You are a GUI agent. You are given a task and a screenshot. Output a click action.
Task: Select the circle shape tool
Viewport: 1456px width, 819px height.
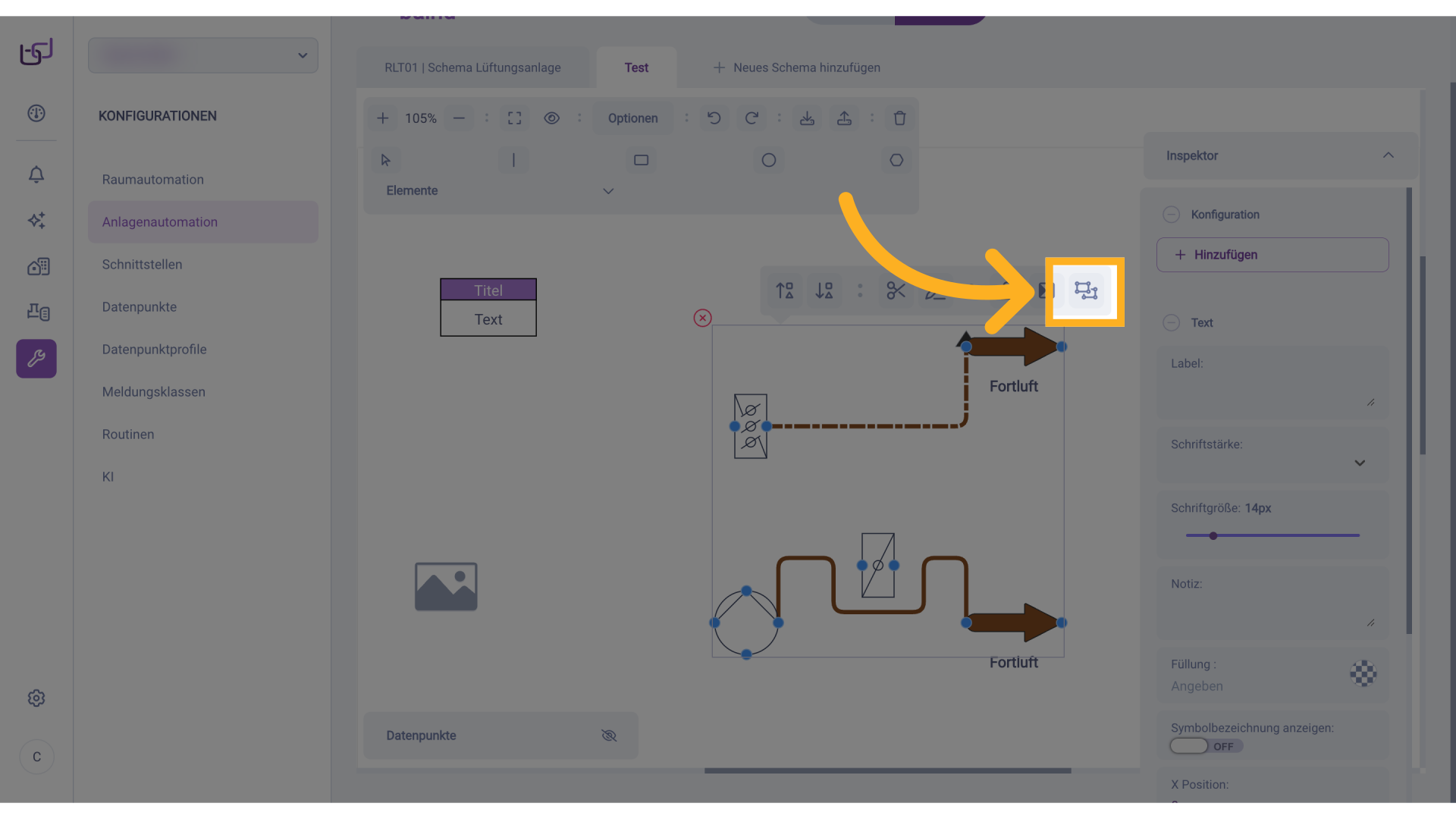click(768, 160)
